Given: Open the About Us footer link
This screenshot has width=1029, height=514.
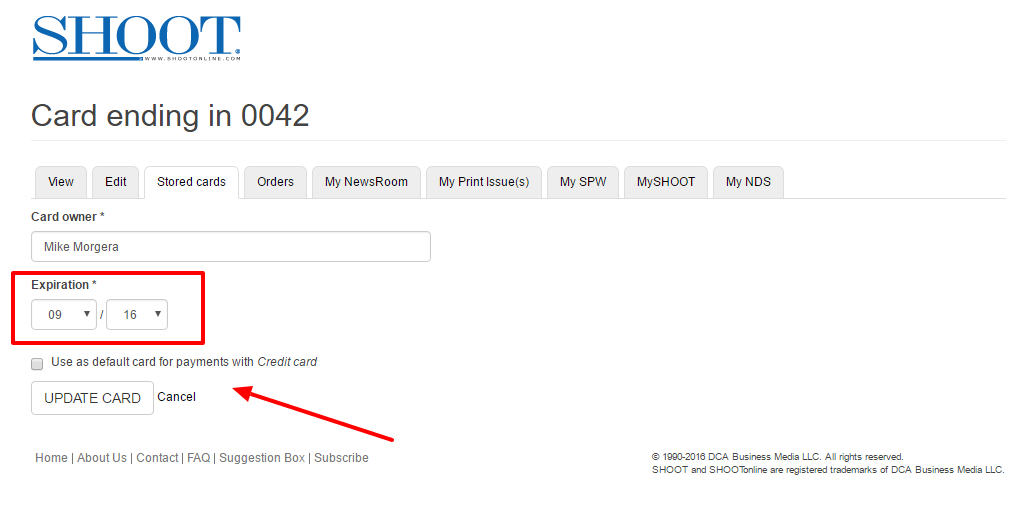Looking at the screenshot, I should coord(102,458).
